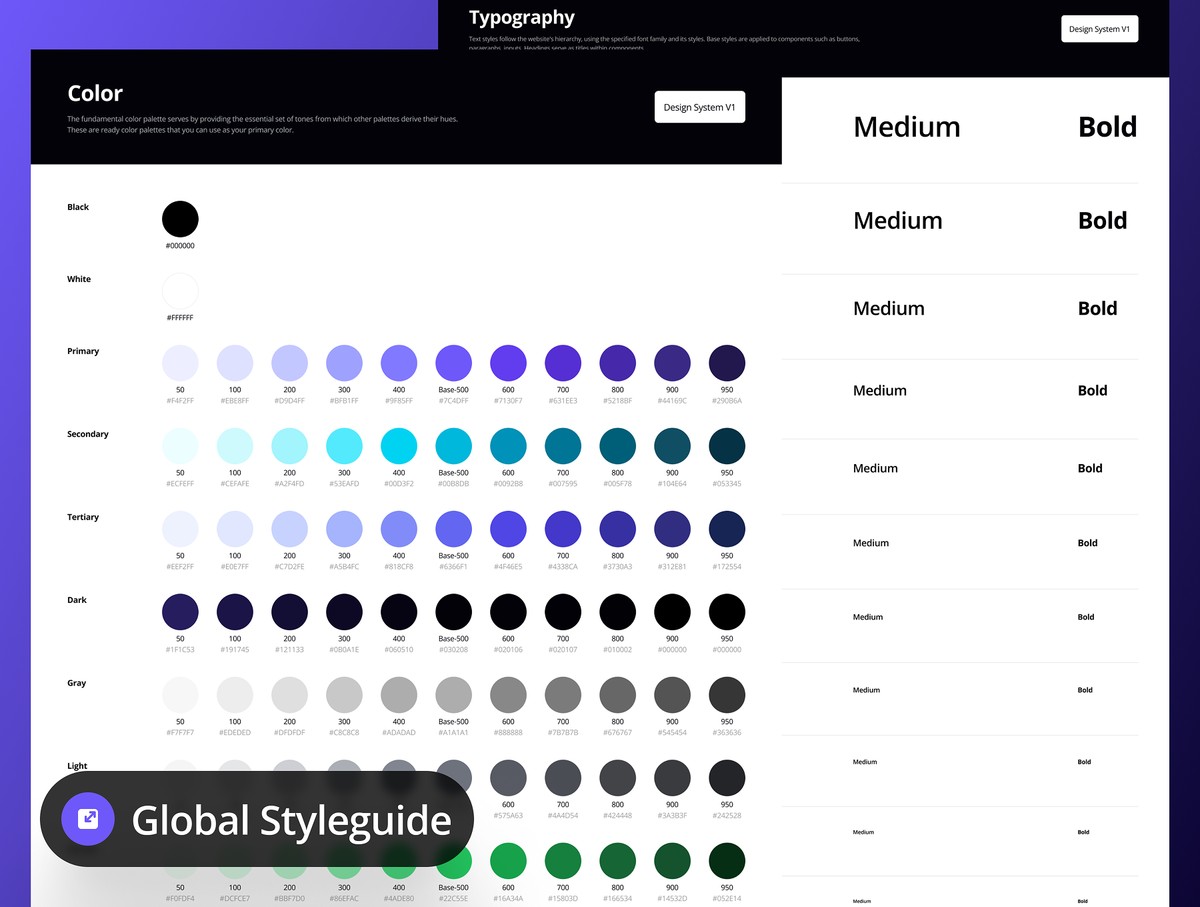This screenshot has width=1200, height=907.
Task: Select the White #FFFFFF color swatch
Action: pyautogui.click(x=180, y=291)
